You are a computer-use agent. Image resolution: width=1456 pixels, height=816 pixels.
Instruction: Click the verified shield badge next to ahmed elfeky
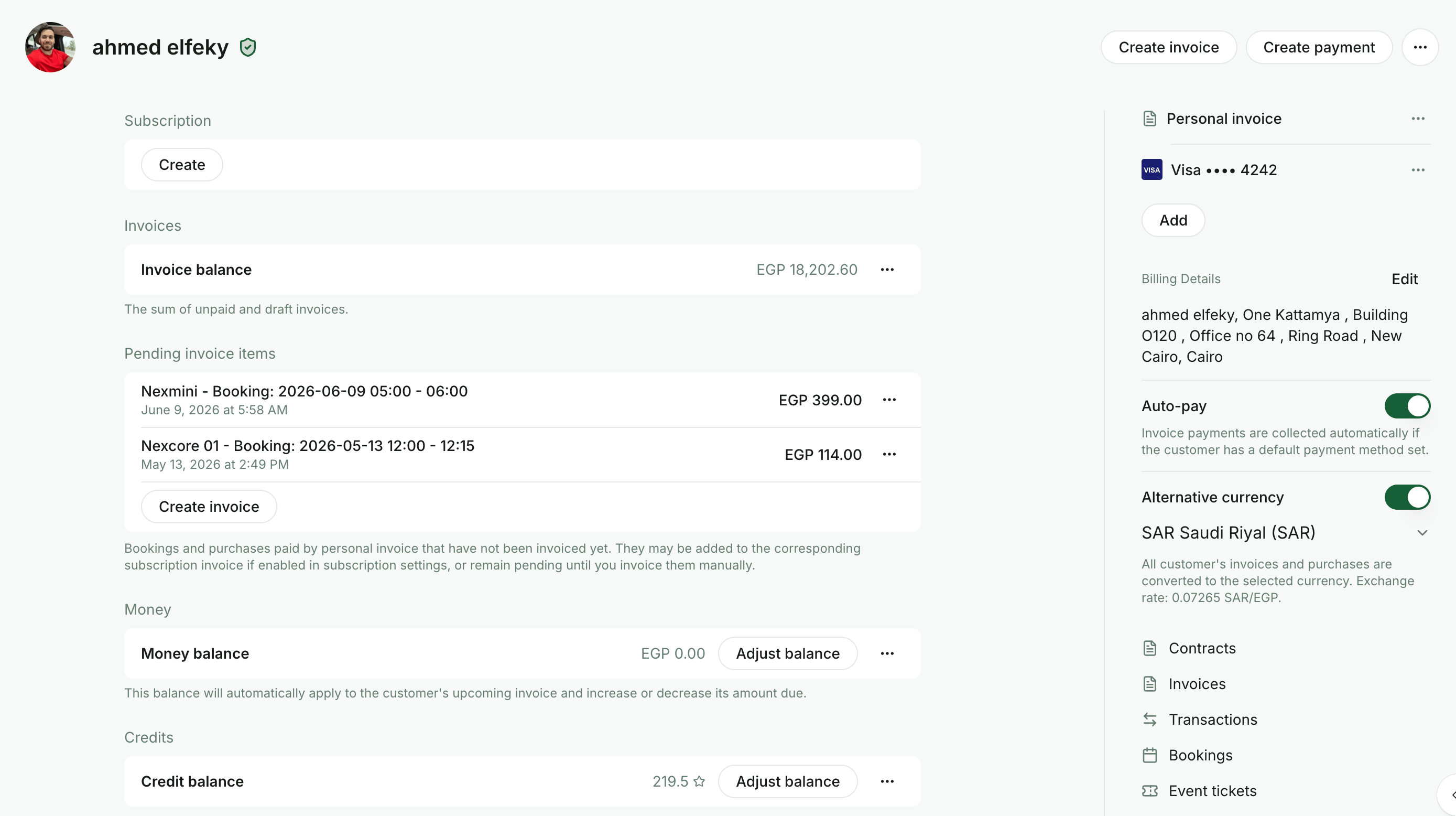(x=247, y=48)
